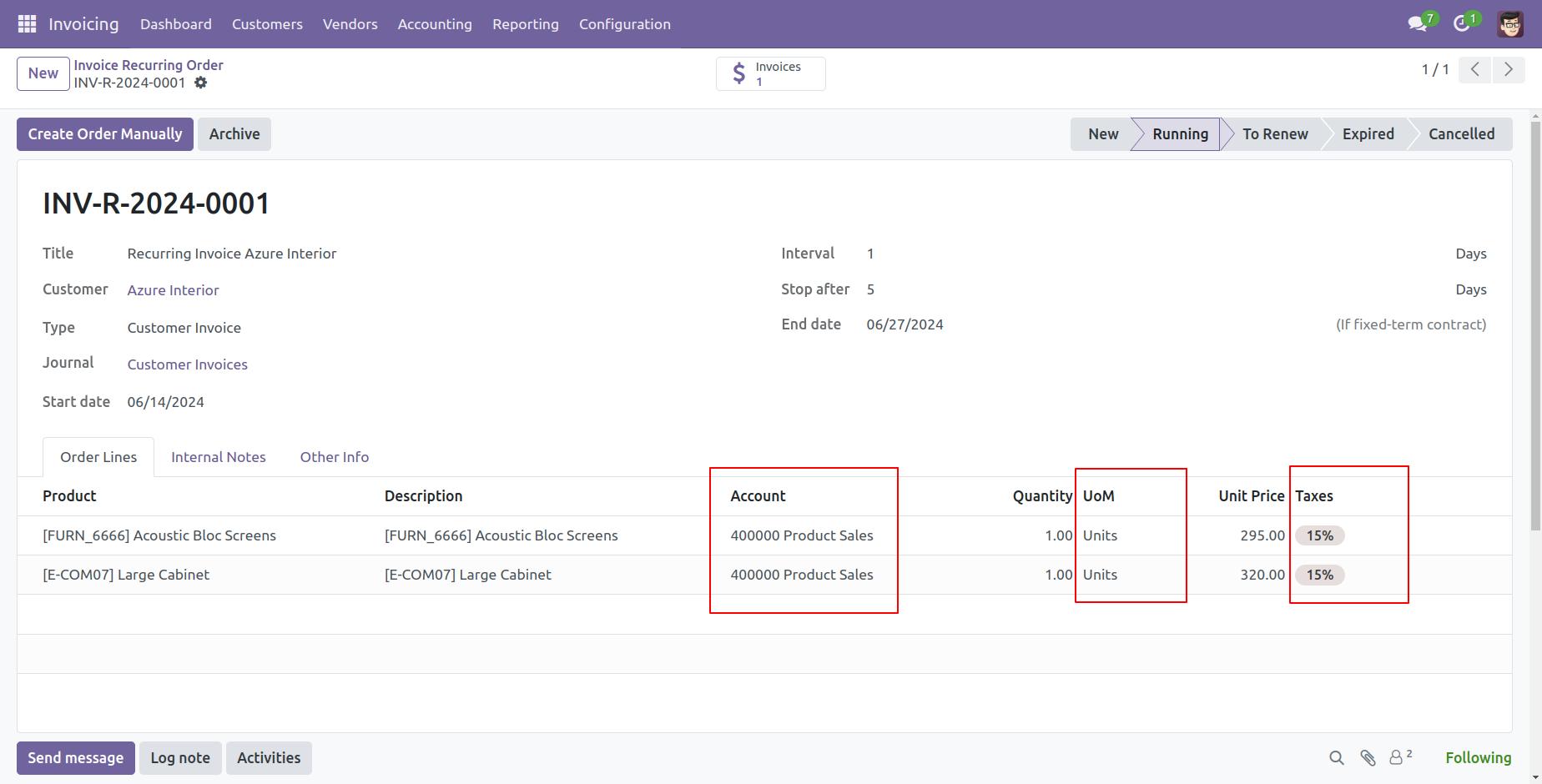Click the 15% tax tag in Acoustic Bloc row
The image size is (1542, 784).
[1320, 535]
